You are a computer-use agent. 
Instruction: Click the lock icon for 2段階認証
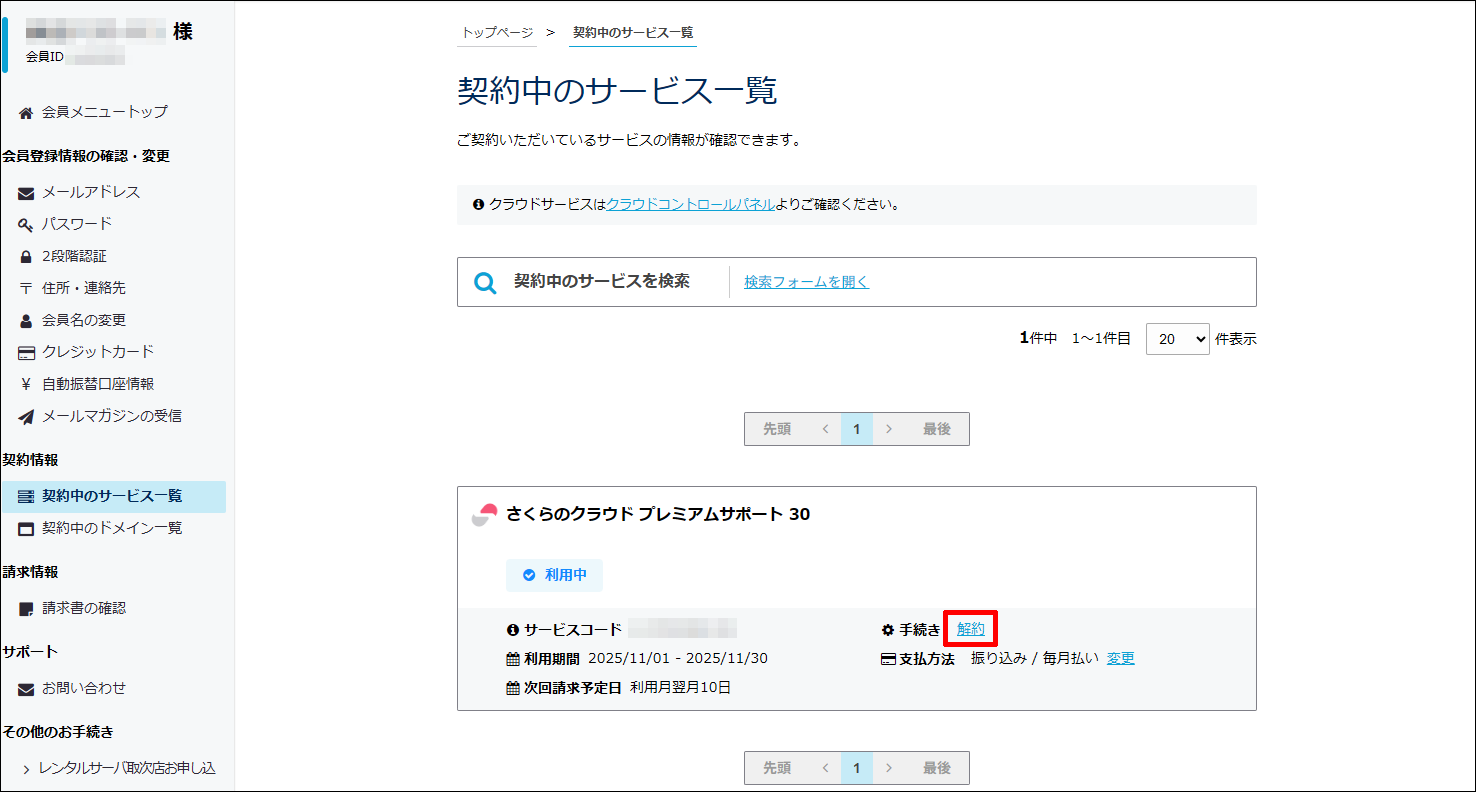[x=26, y=256]
